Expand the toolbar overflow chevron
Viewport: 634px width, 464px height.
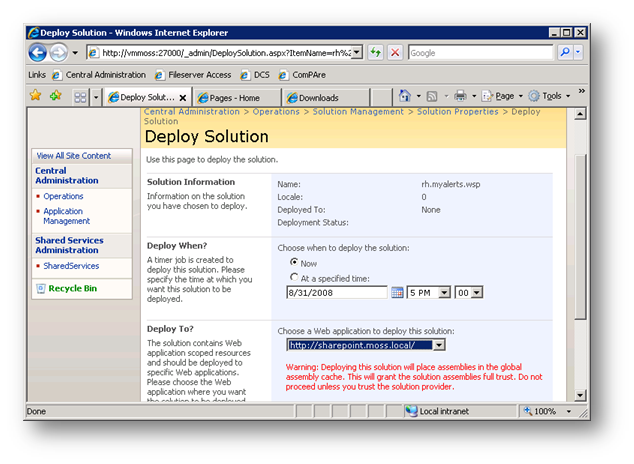(x=581, y=91)
